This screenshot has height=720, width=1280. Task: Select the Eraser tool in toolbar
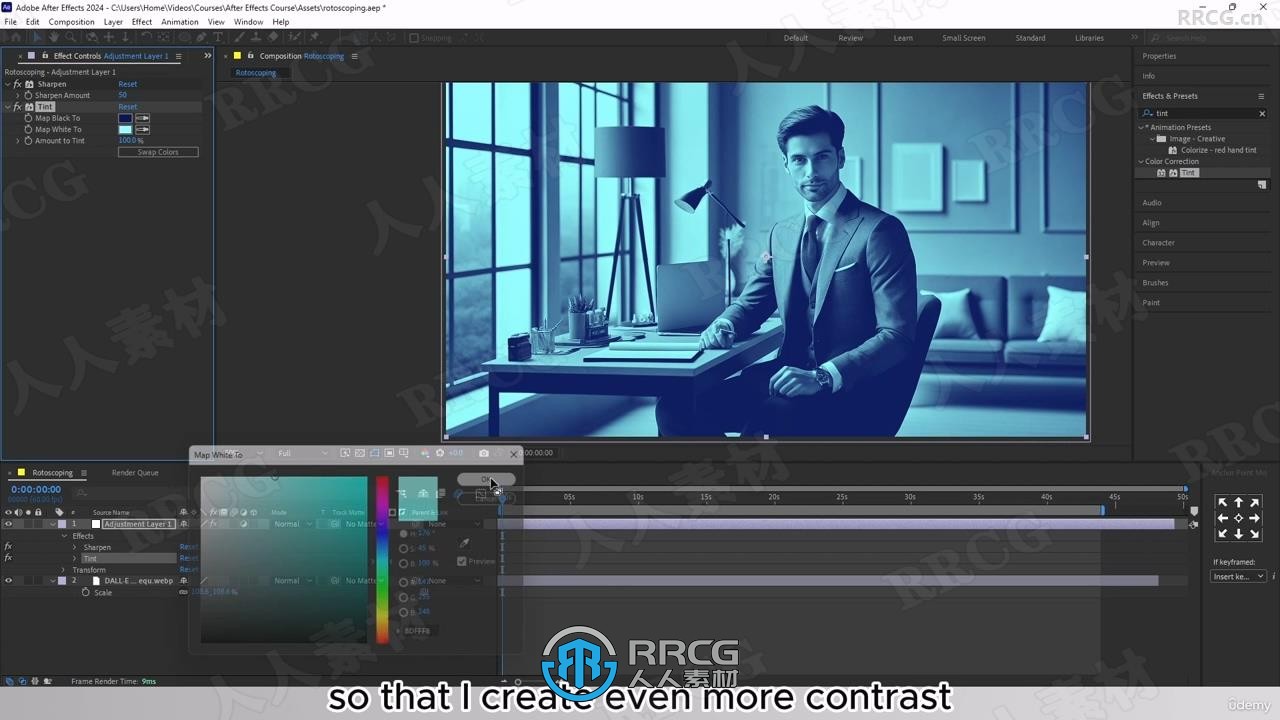pyautogui.click(x=273, y=38)
